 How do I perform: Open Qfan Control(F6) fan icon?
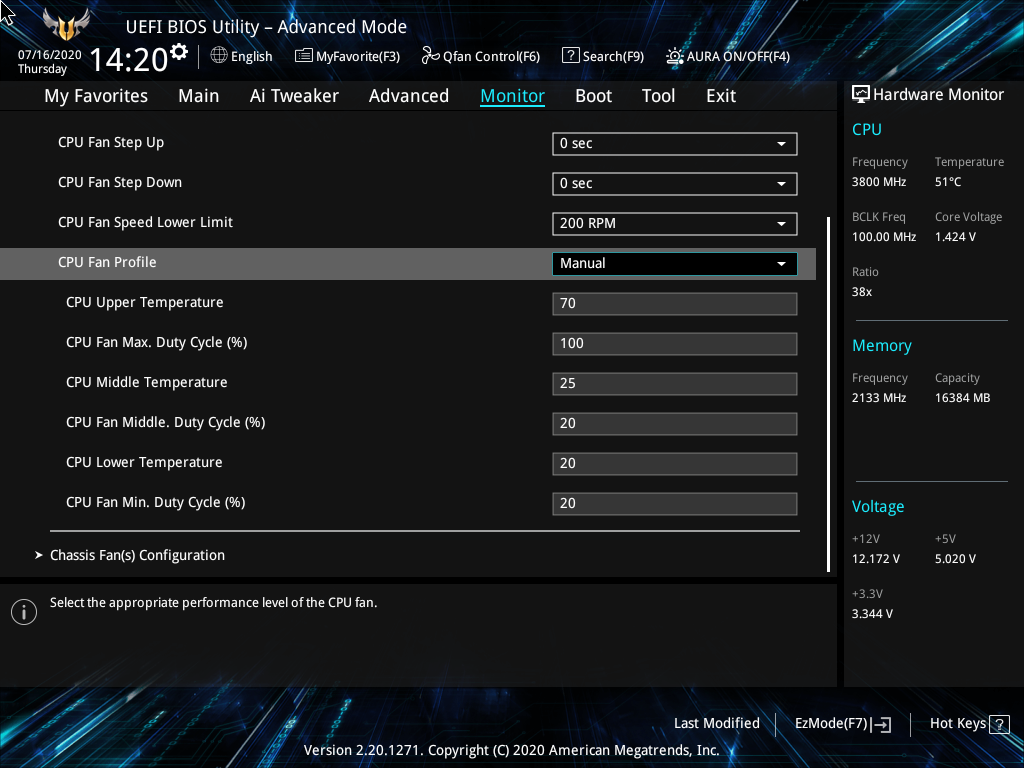(x=430, y=56)
